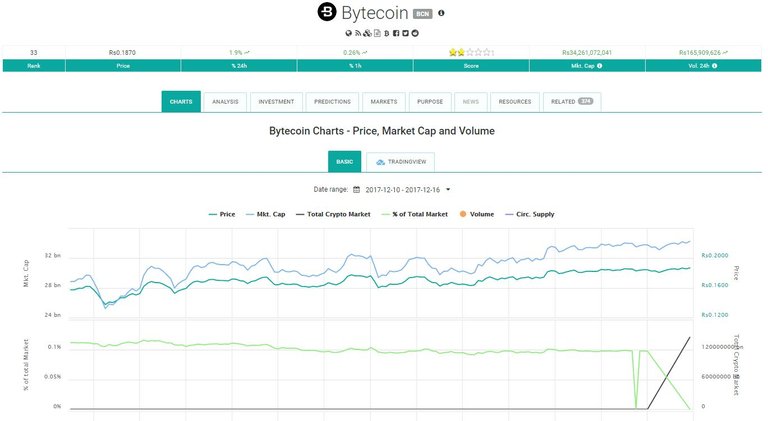
Task: Toggle the Volume legend series
Action: [477, 214]
